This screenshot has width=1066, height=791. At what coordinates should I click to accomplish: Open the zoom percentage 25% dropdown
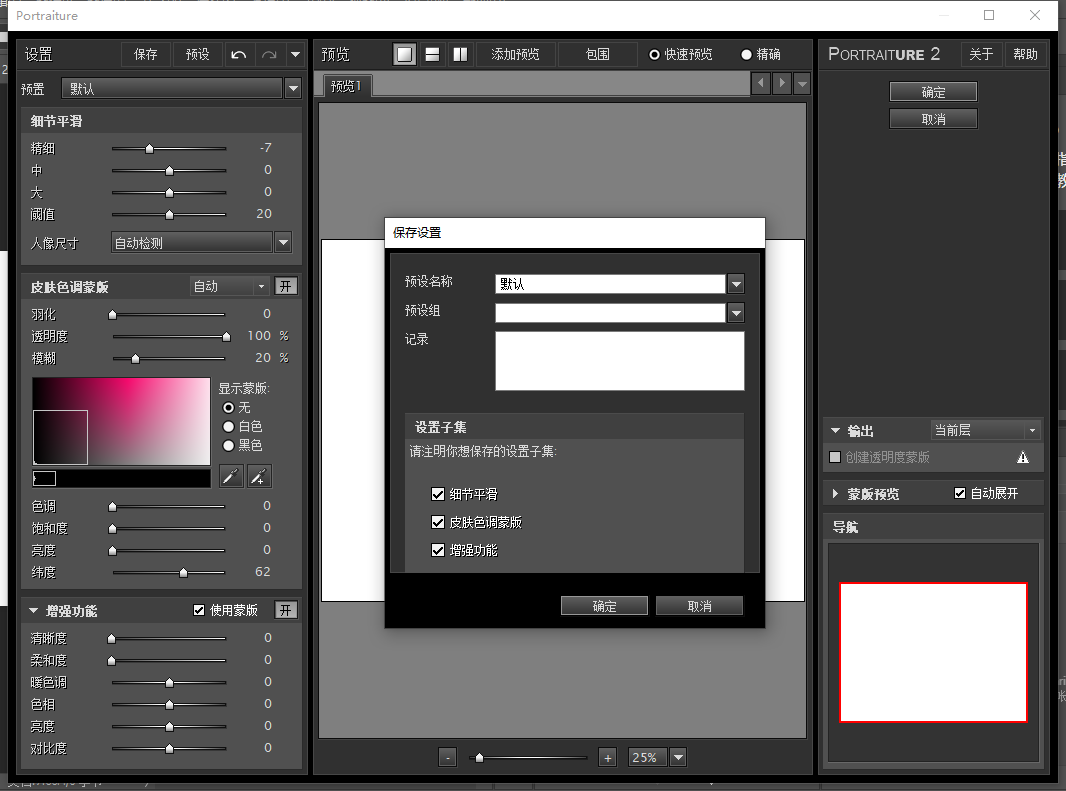coord(679,757)
